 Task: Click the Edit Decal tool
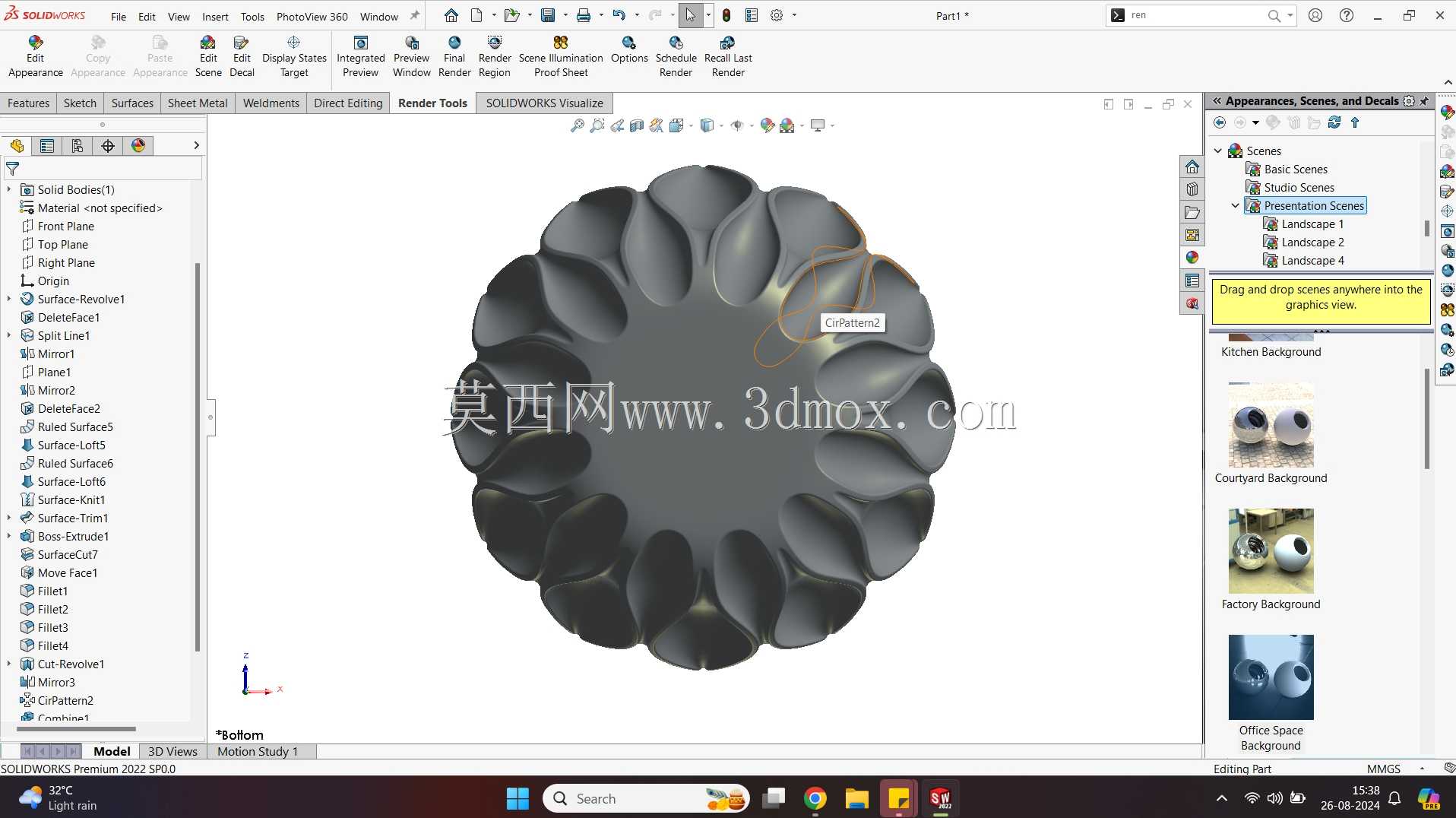point(242,56)
